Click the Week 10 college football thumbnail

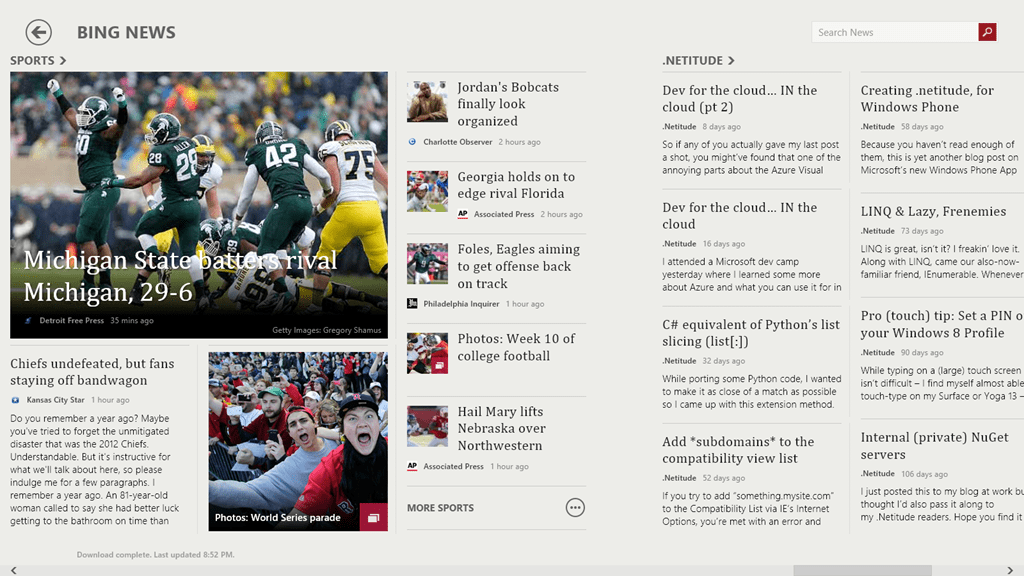click(427, 353)
